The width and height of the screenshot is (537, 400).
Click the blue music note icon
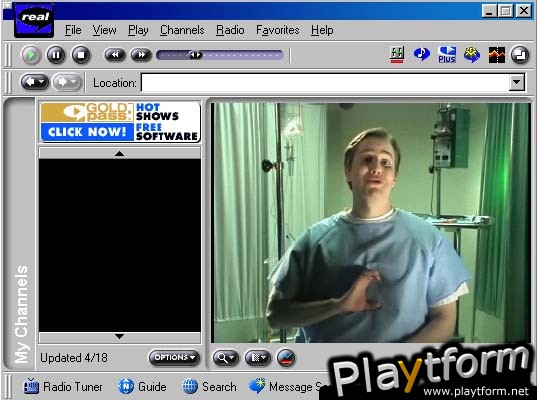coord(422,54)
